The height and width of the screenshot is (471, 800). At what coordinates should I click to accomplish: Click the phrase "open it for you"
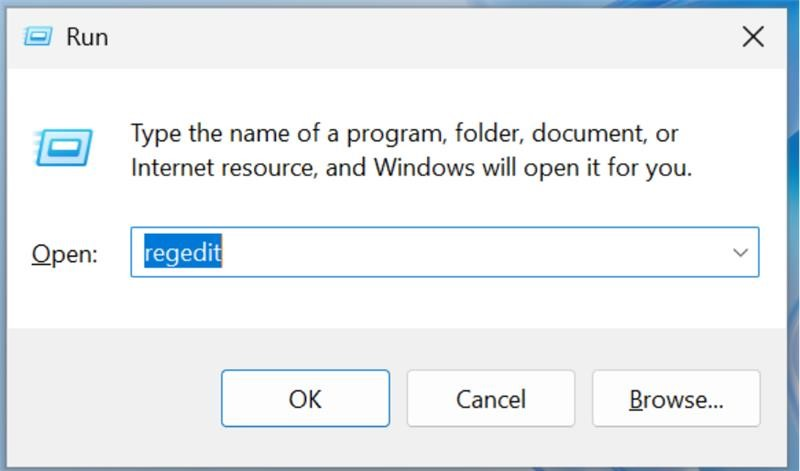pos(608,168)
